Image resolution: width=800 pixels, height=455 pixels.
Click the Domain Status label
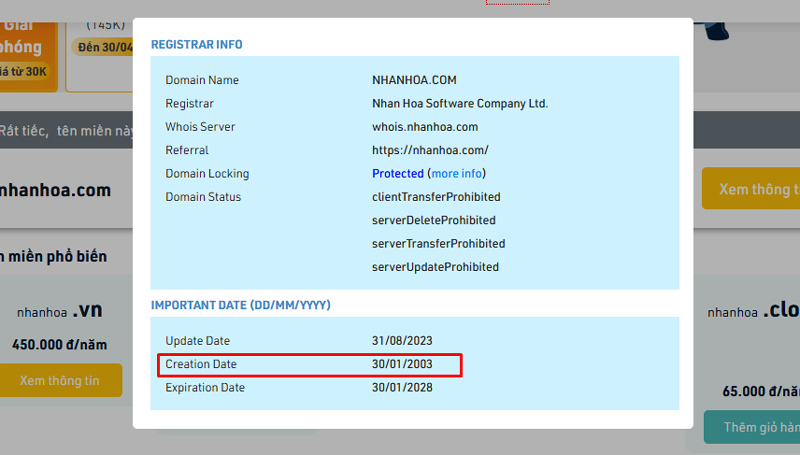[203, 197]
